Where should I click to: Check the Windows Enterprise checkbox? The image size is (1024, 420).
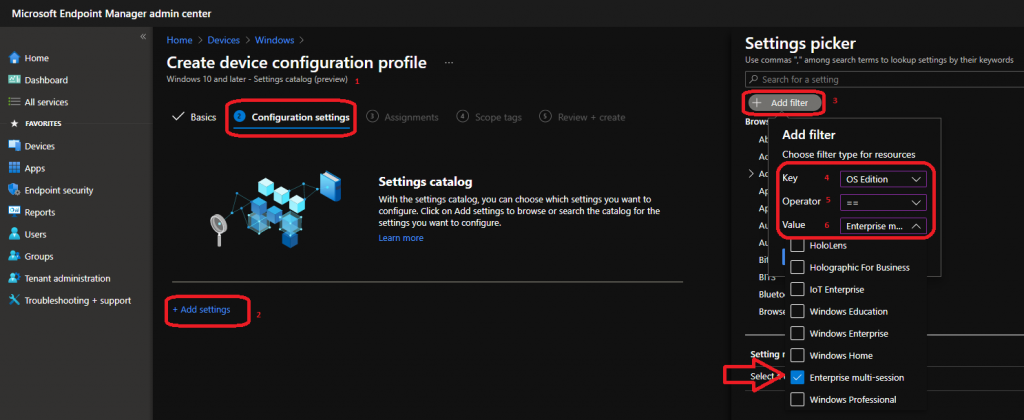click(797, 333)
